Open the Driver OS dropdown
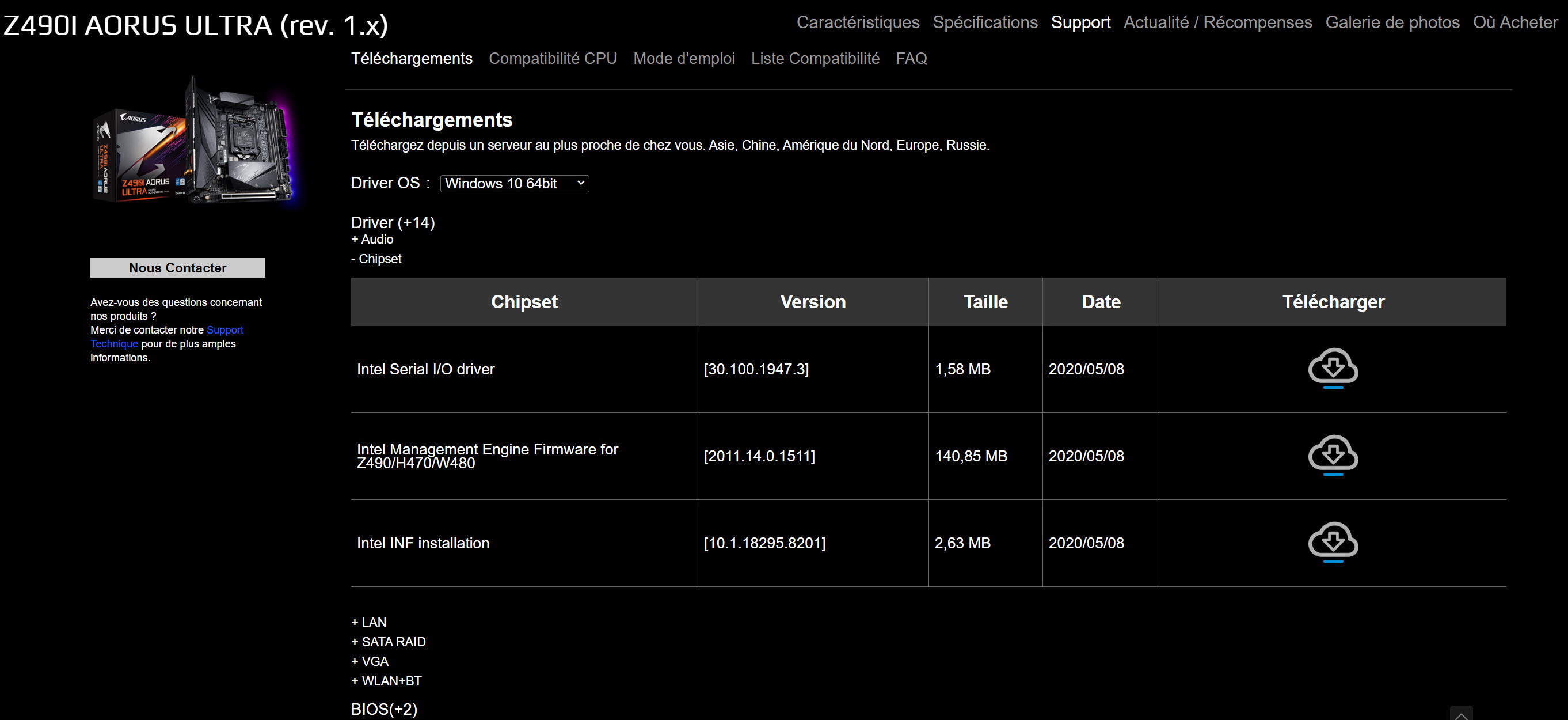The height and width of the screenshot is (720, 1568). (513, 183)
